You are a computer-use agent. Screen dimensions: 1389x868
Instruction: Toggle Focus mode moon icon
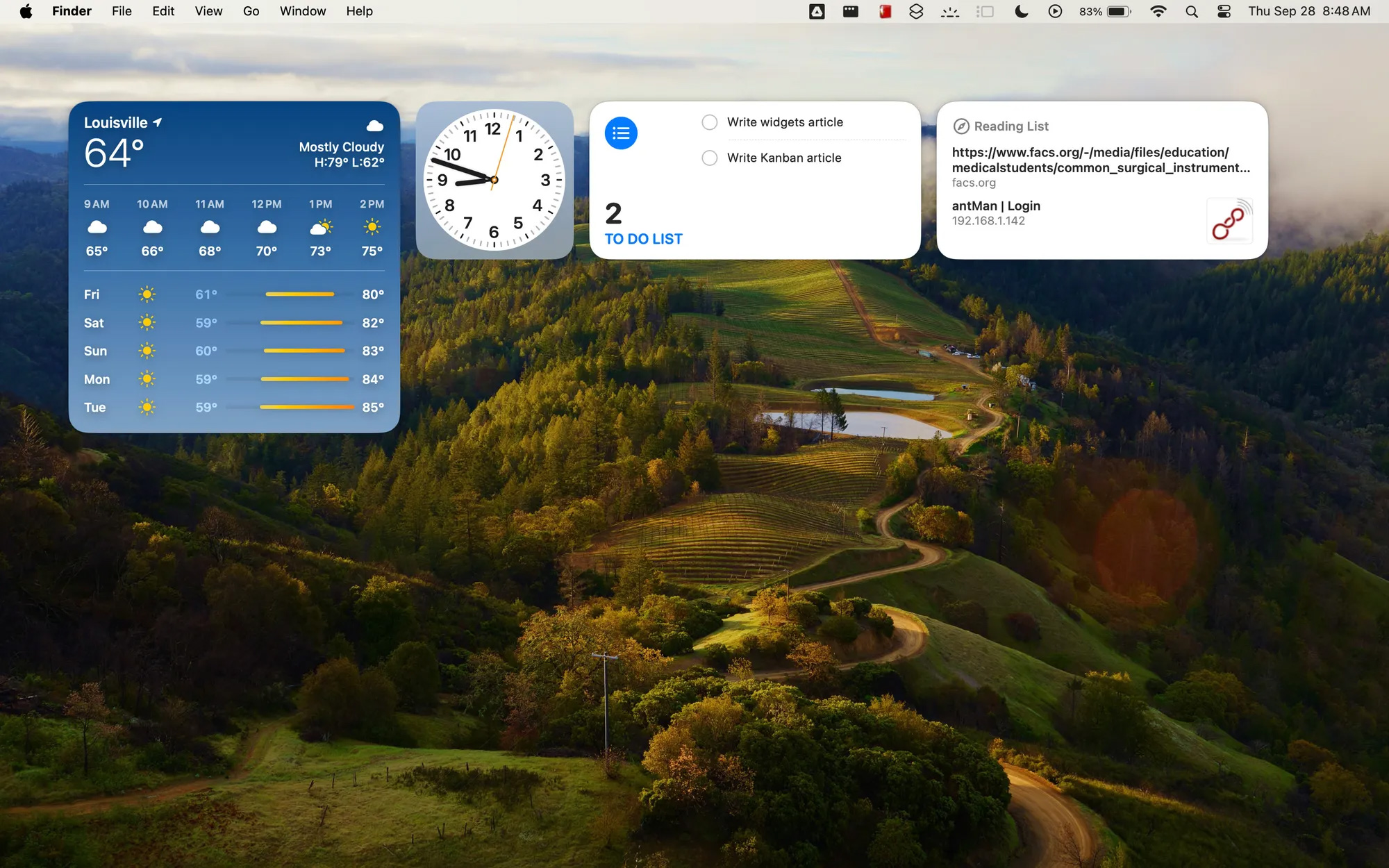(x=1021, y=11)
